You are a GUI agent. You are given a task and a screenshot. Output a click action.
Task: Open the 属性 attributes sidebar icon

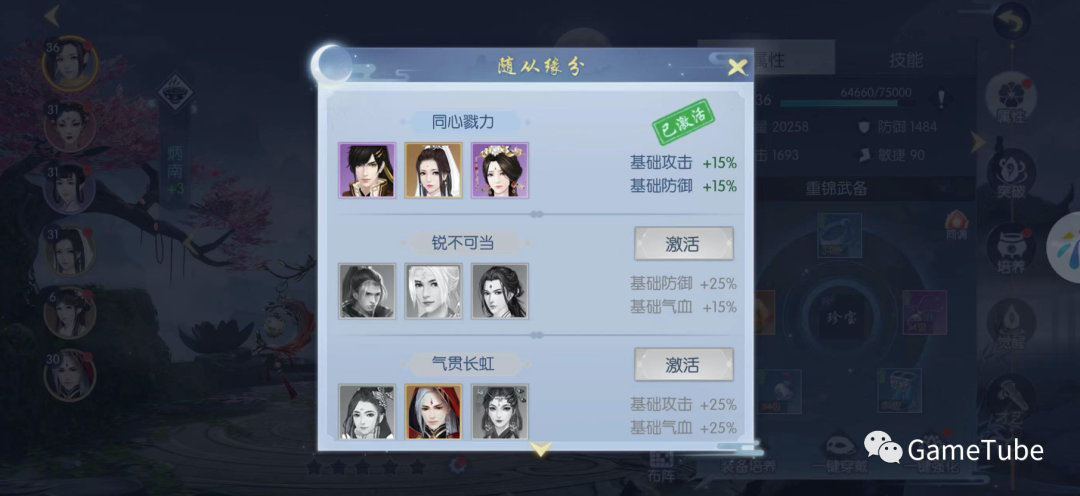[x=1010, y=98]
